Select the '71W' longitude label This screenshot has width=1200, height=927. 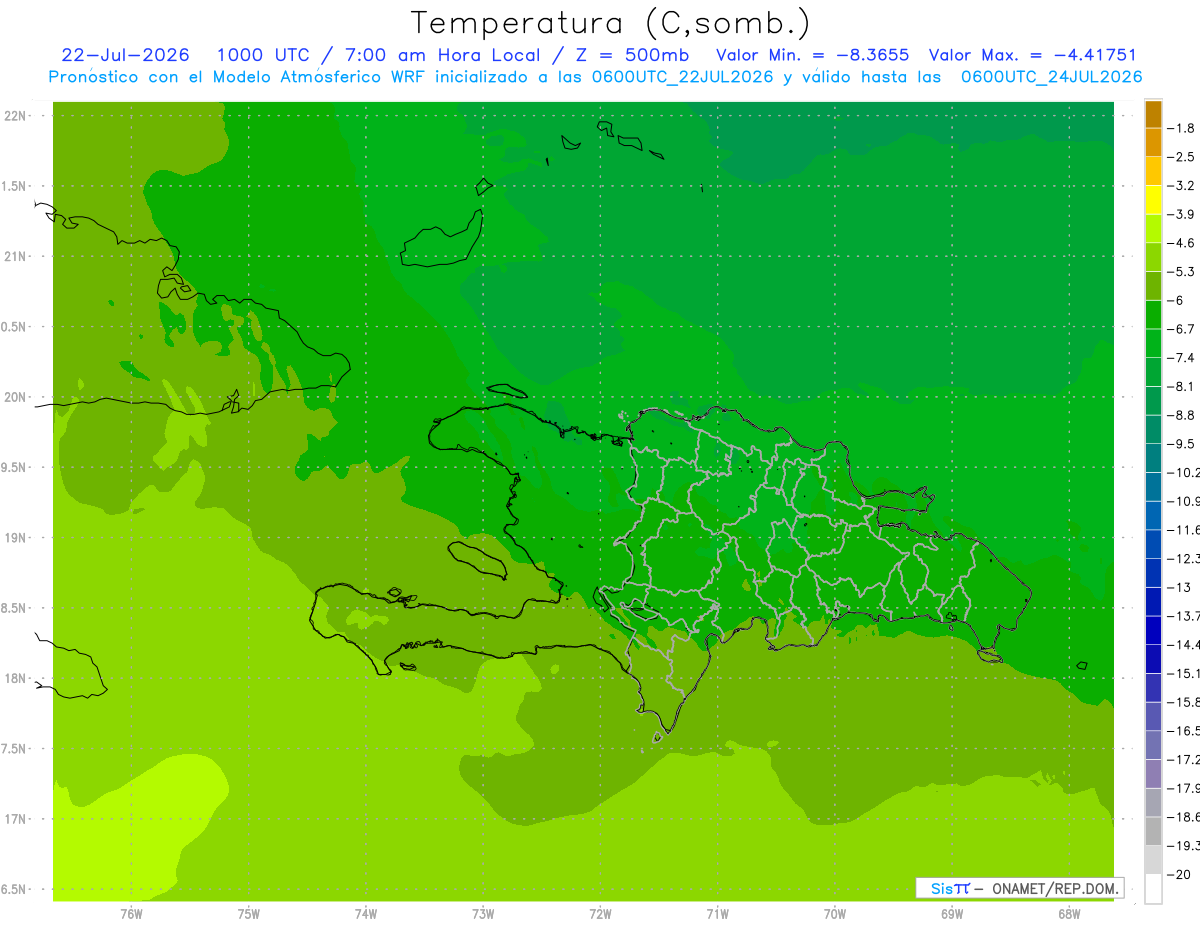[x=717, y=913]
